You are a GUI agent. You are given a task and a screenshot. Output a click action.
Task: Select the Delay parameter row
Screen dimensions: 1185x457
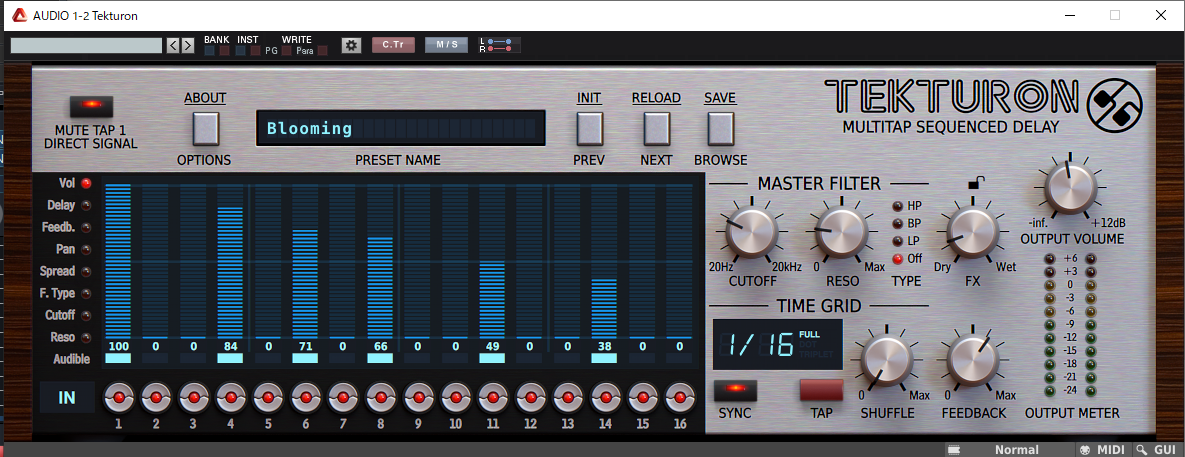tap(68, 205)
